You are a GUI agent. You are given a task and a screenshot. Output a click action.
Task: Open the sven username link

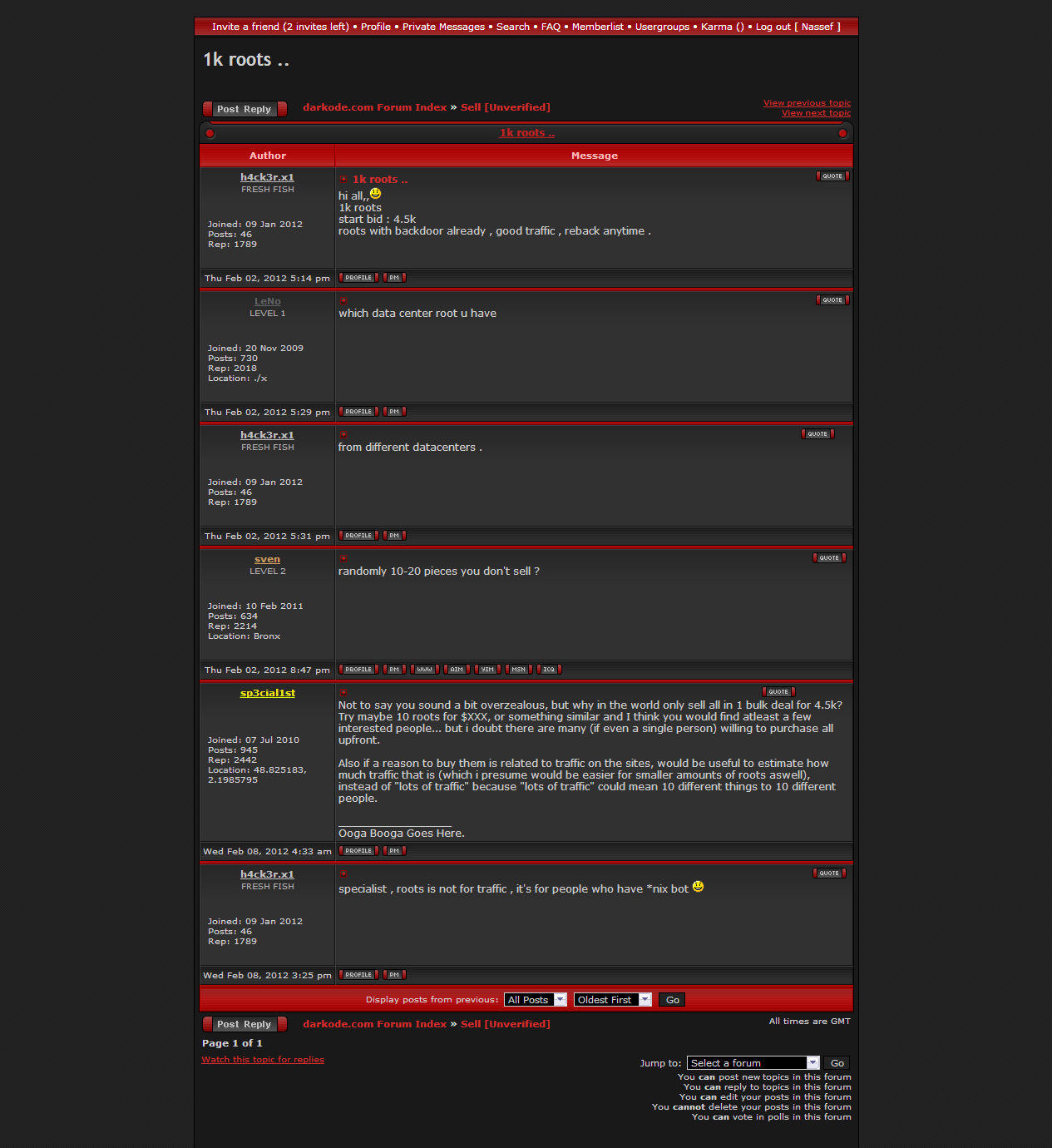[x=267, y=560]
